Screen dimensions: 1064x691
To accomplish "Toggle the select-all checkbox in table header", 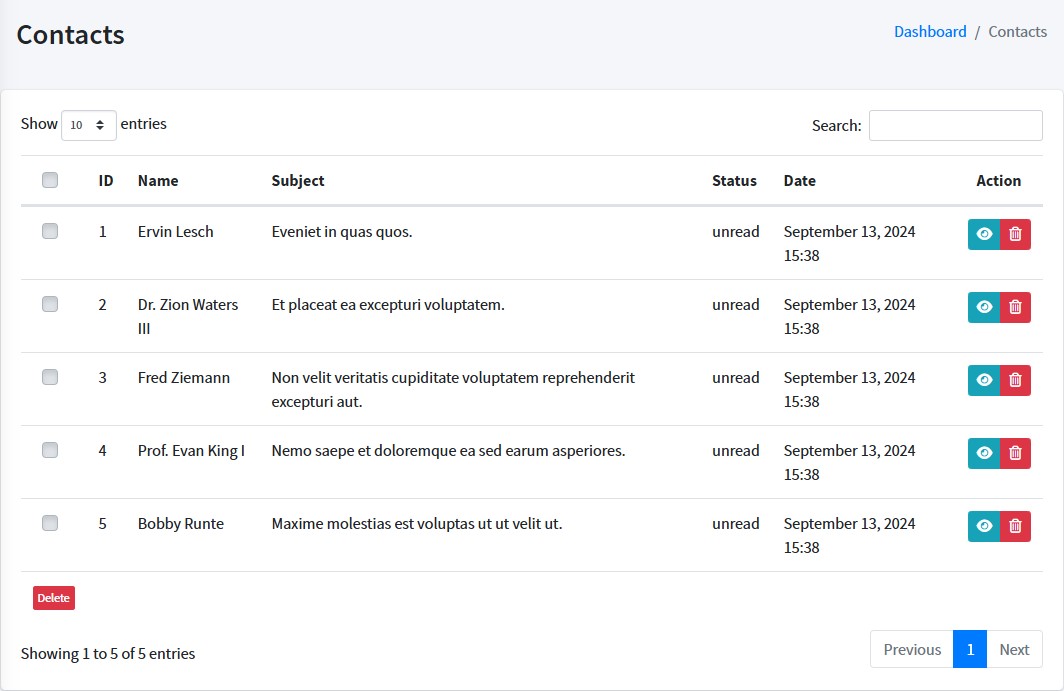I will pos(50,180).
